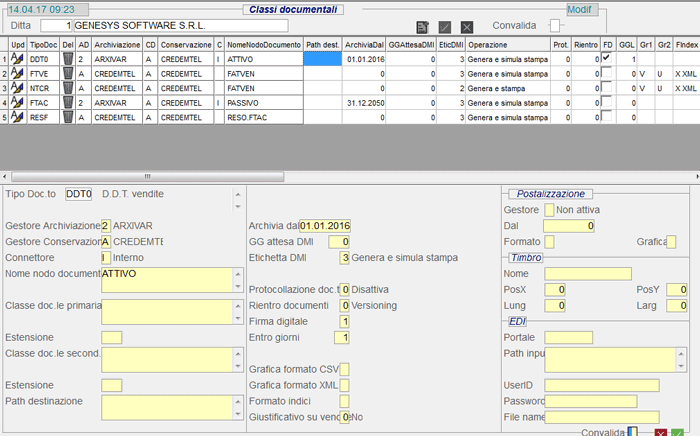This screenshot has height=436, width=700.
Task: Click RESO.FTAC cell in the grid
Action: coord(264,117)
